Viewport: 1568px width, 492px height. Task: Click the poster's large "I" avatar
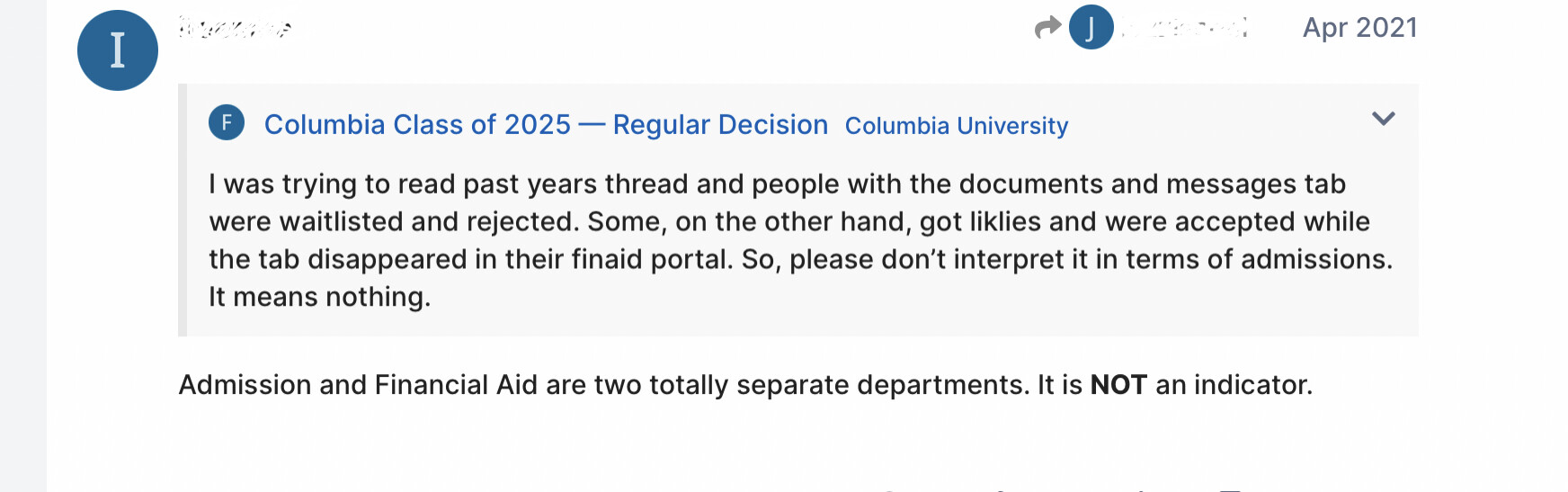118,50
